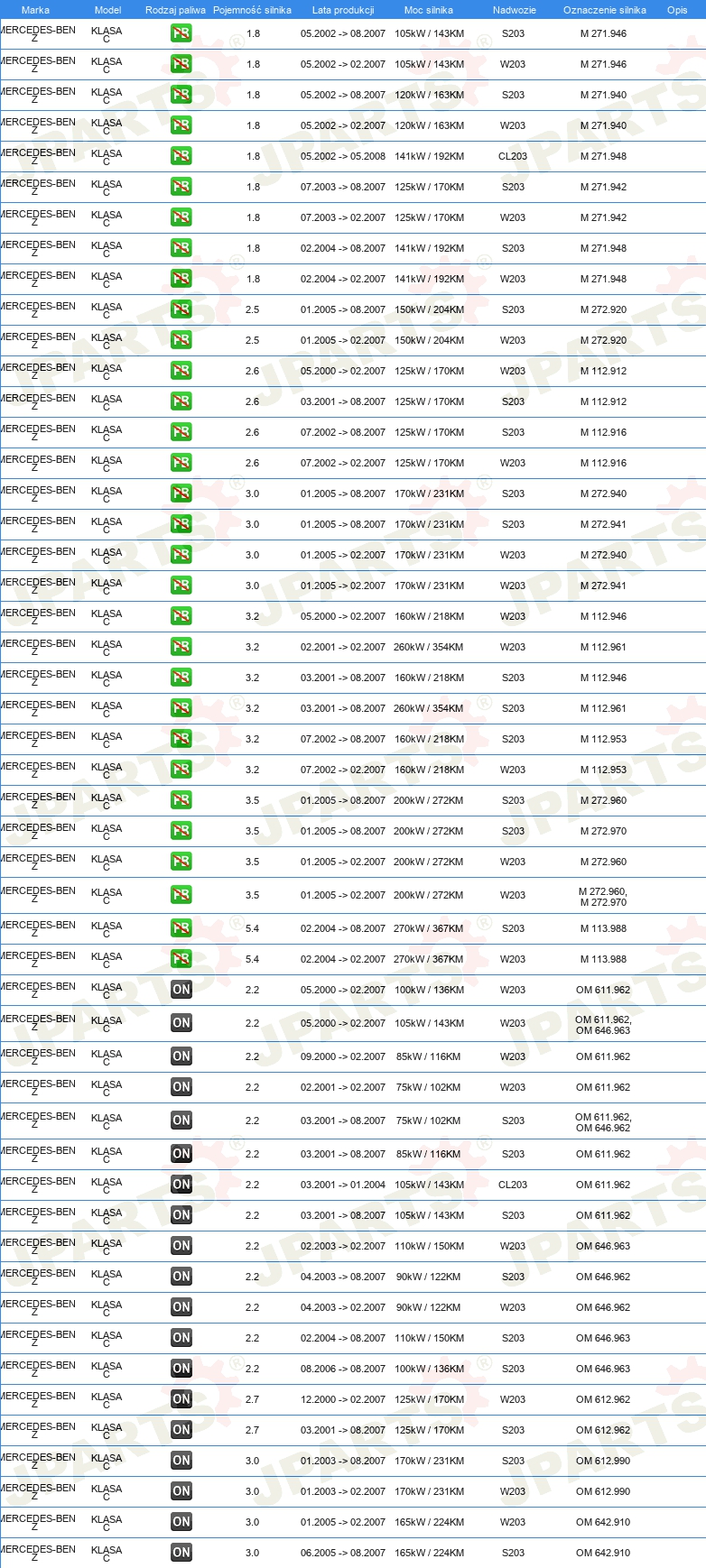Click PB fuel icon in CL203 M 271.948 row
706x1568 pixels.
(x=181, y=156)
